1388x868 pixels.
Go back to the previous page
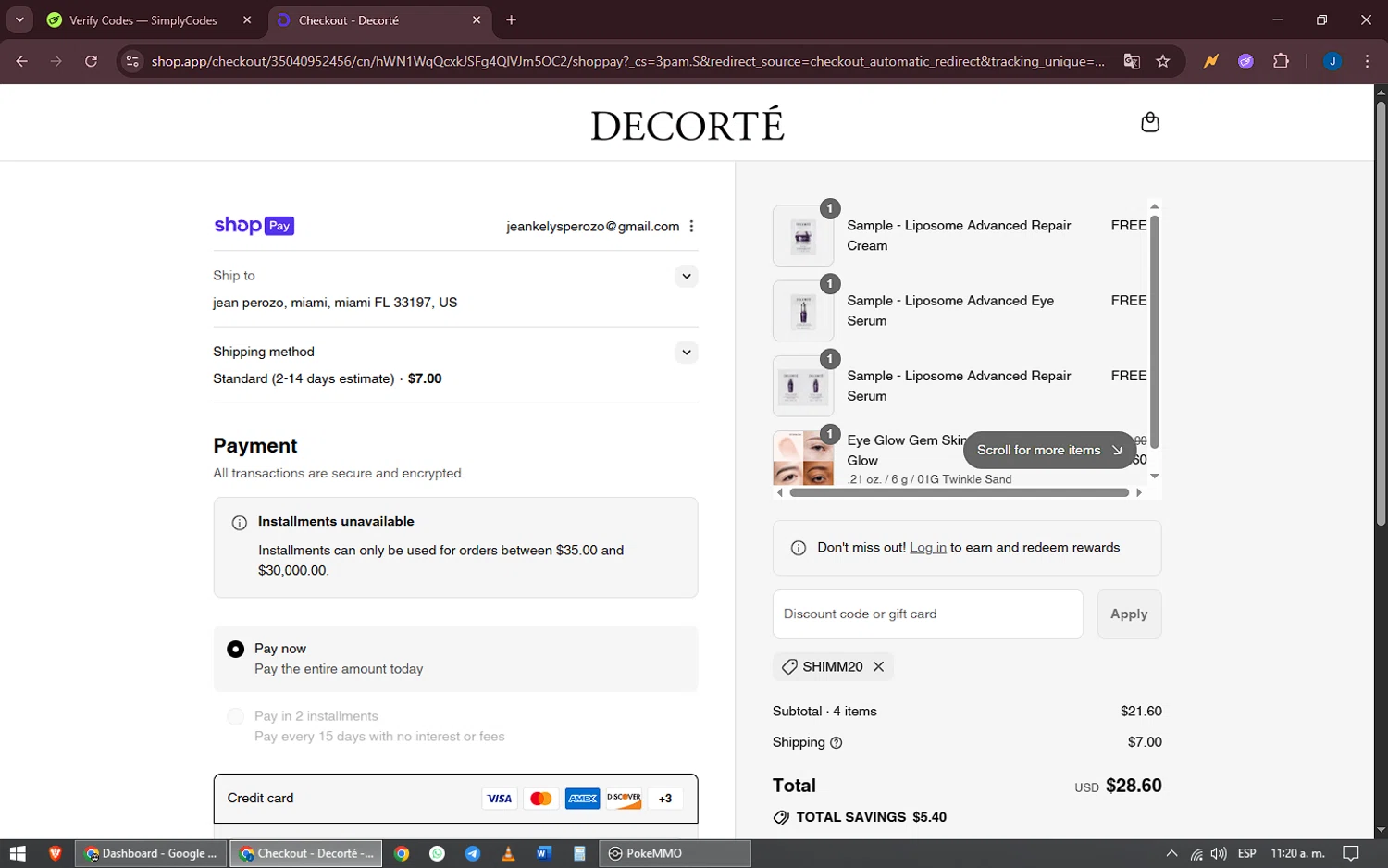[22, 61]
